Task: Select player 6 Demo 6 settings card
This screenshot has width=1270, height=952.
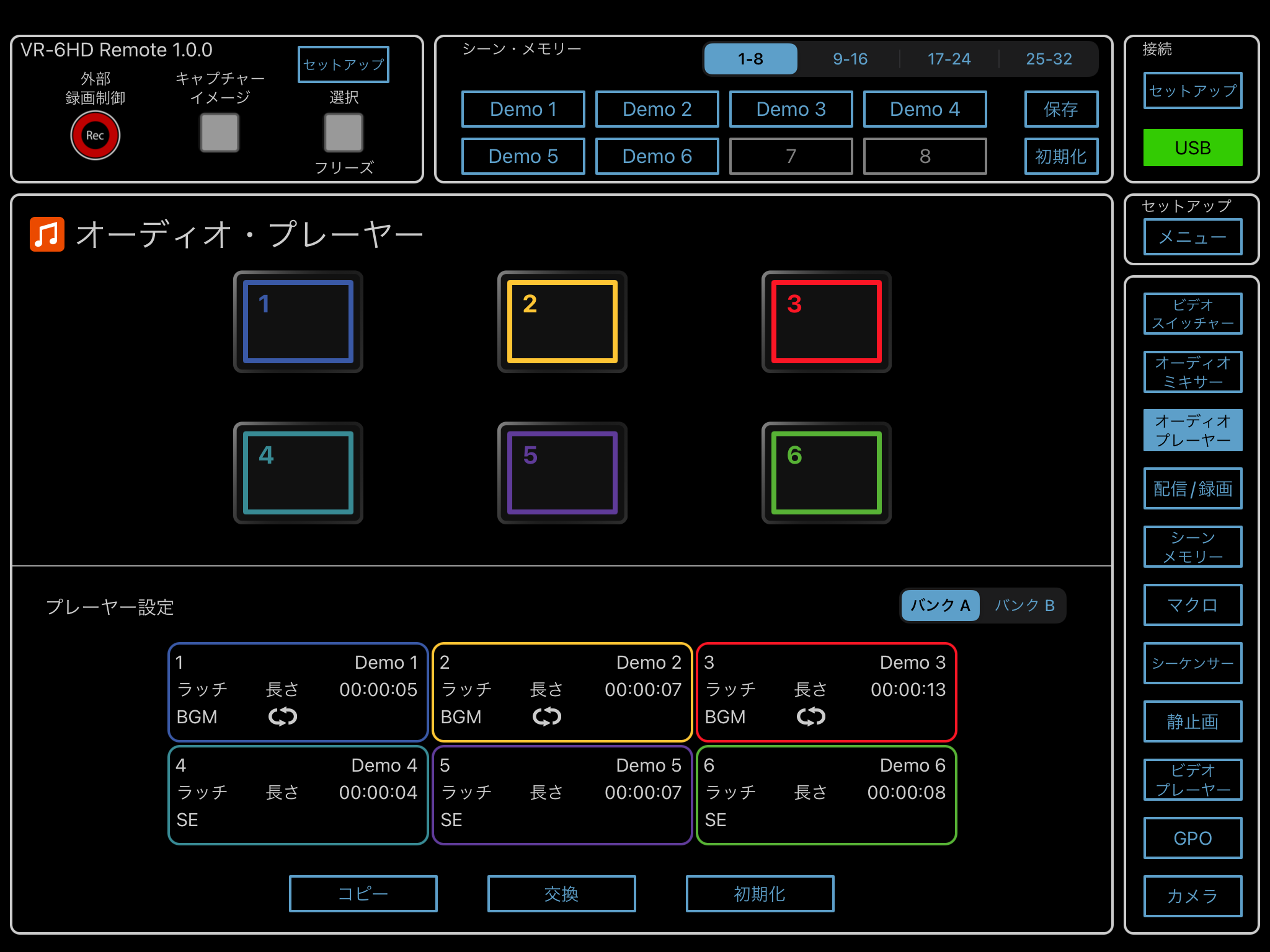Action: pos(827,795)
